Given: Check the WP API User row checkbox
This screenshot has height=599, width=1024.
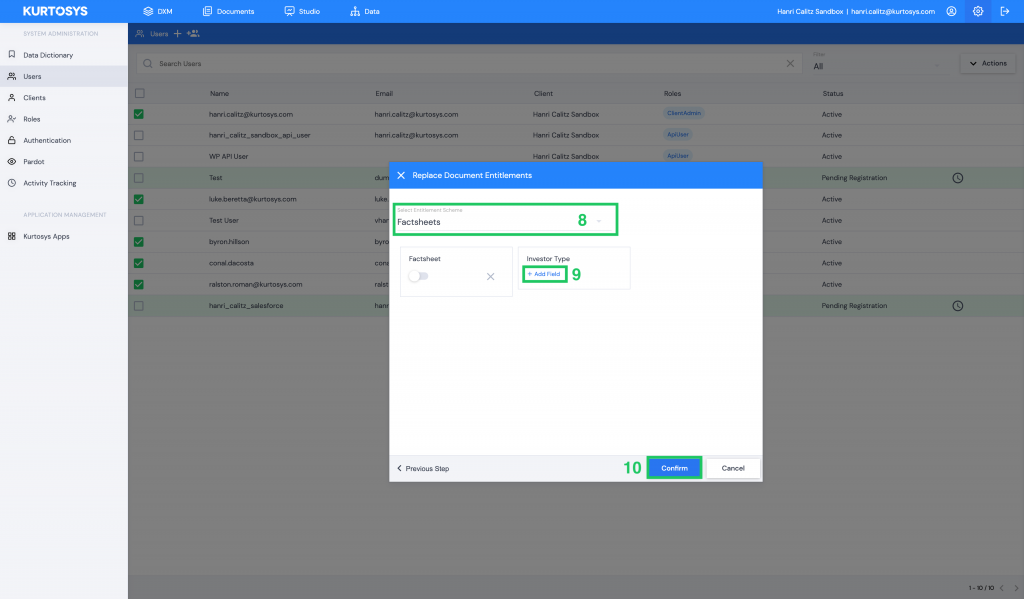Looking at the screenshot, I should (139, 157).
